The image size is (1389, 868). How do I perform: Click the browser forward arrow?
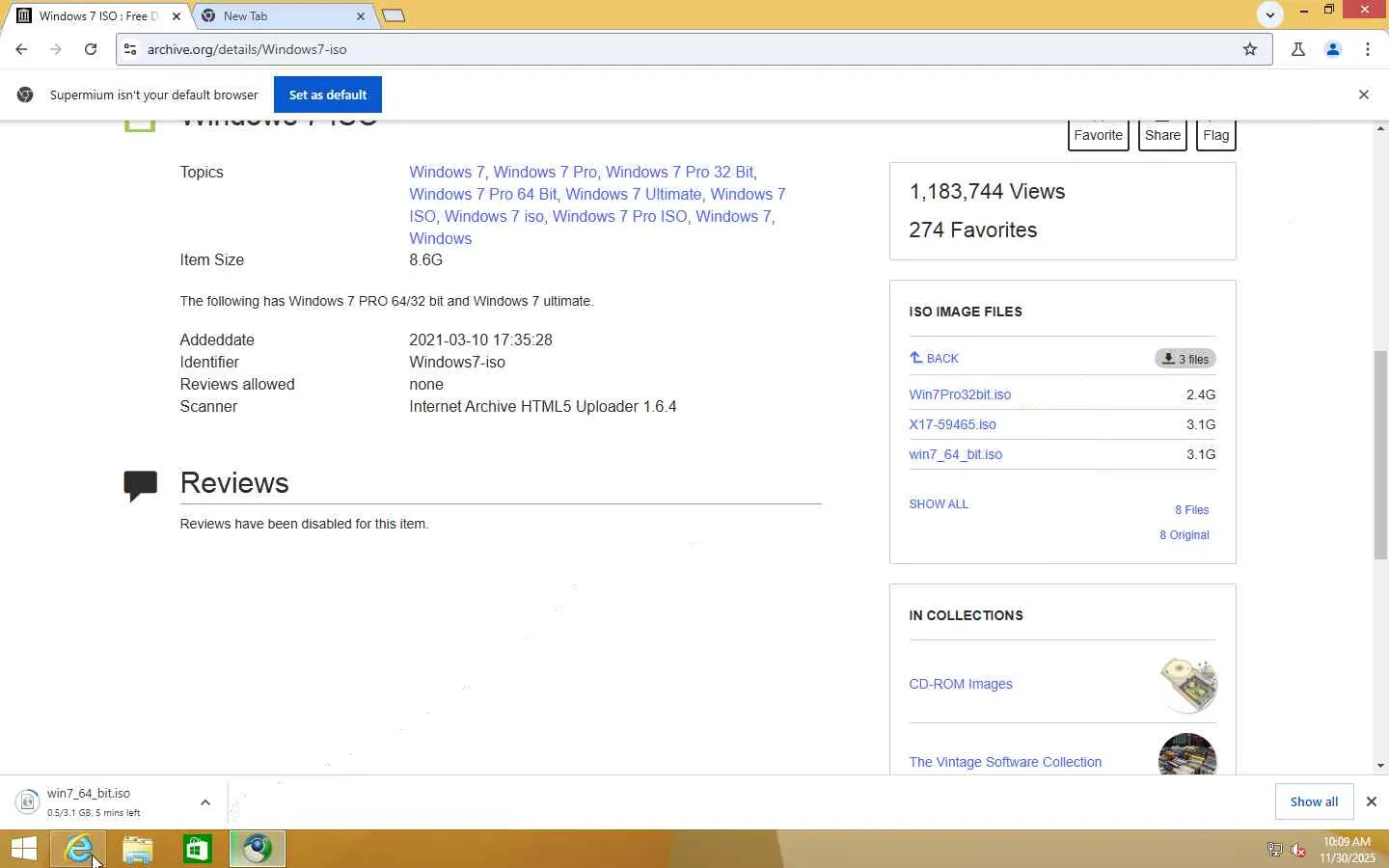pyautogui.click(x=56, y=49)
